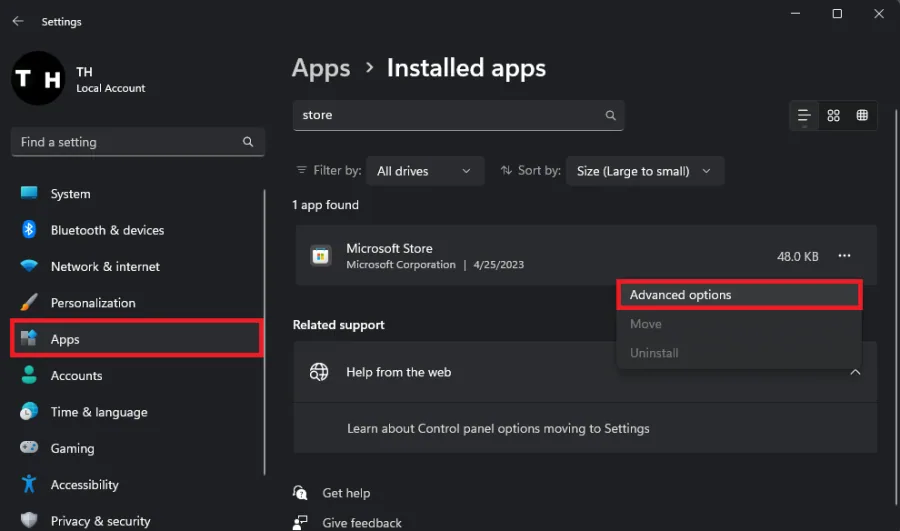Click the 48.0 KB size value
This screenshot has width=900, height=531.
pyautogui.click(x=797, y=257)
